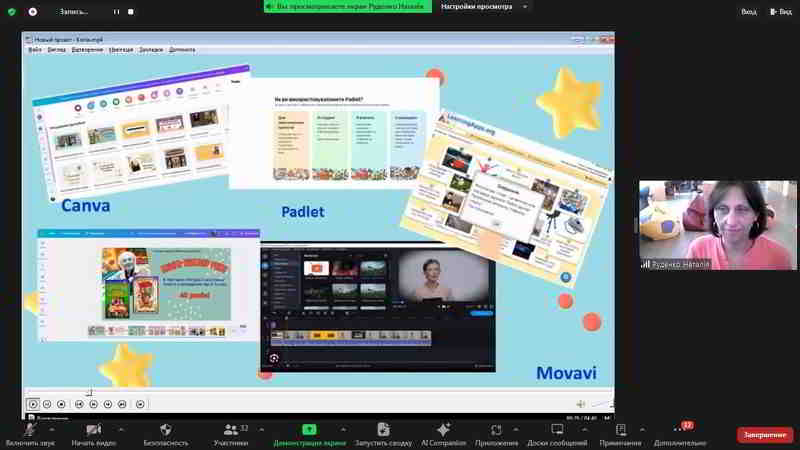Click the seventh playback control in shared player
Screen dimensions: 800x450
122,404
